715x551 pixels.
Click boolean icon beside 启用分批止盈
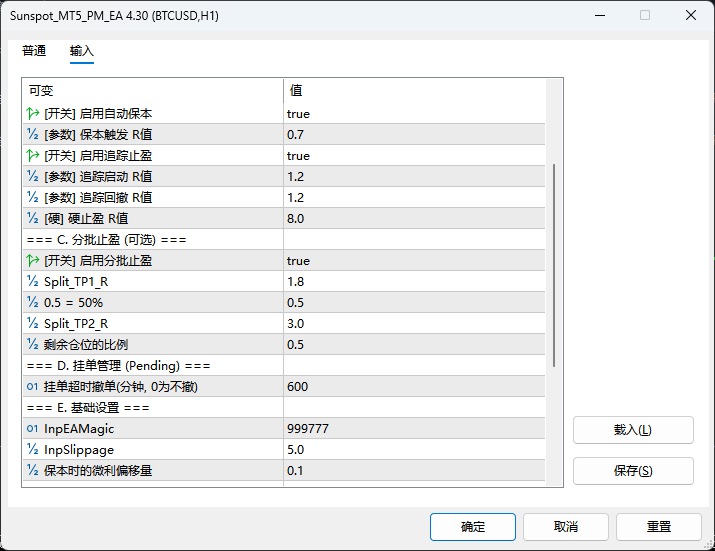(33, 260)
